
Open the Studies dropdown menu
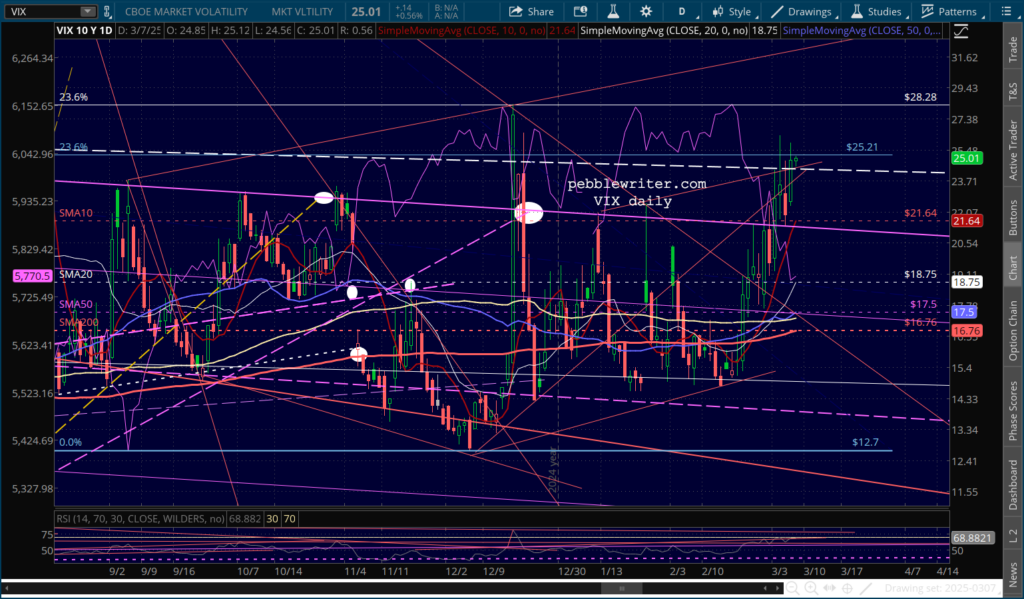click(x=879, y=11)
